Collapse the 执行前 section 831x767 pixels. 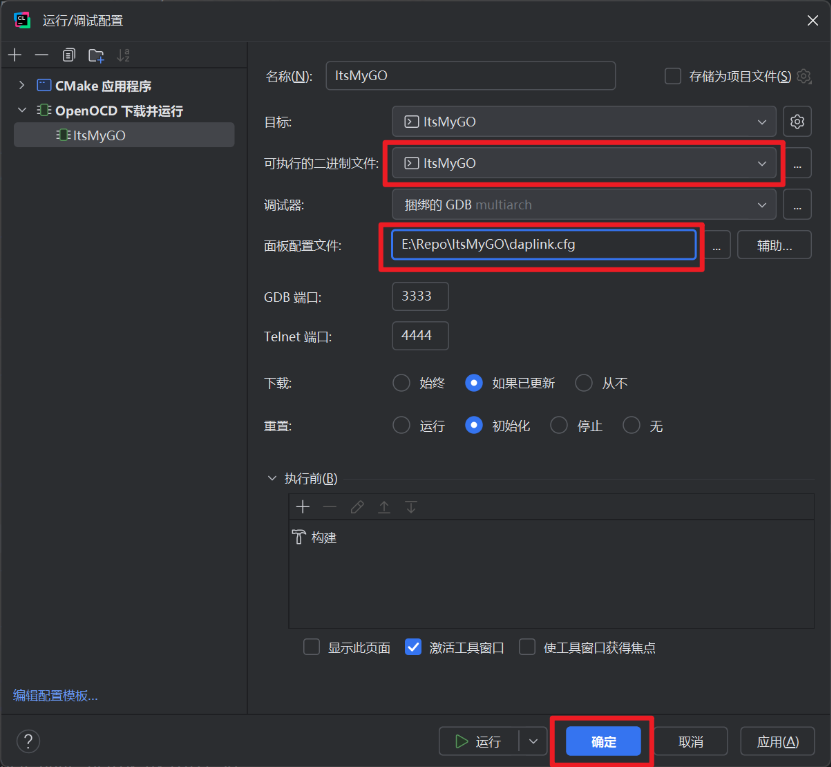272,478
